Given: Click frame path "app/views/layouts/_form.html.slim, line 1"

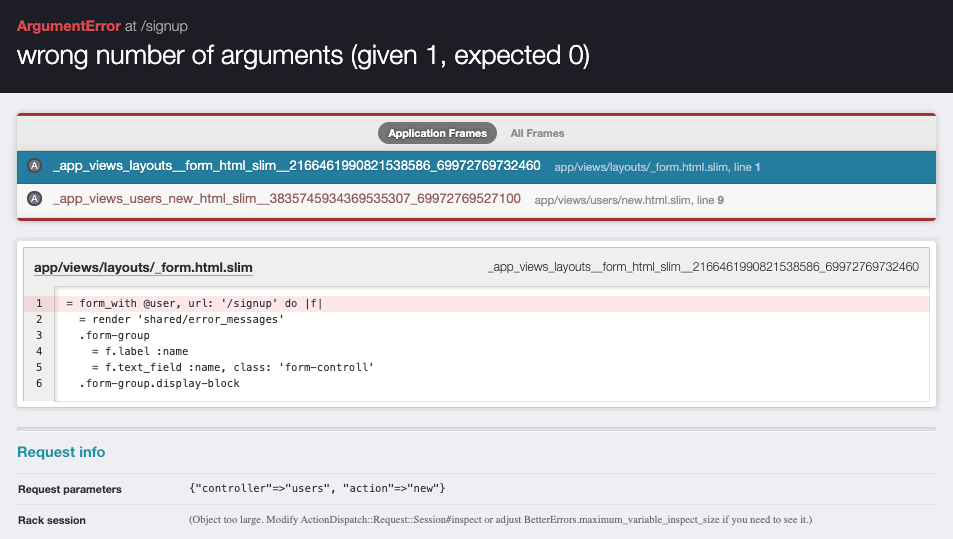Looking at the screenshot, I should coord(657,167).
